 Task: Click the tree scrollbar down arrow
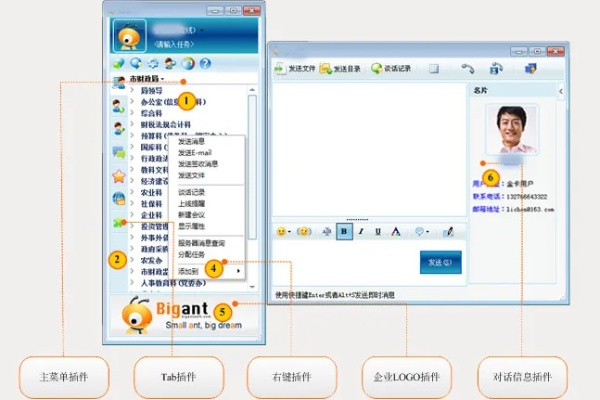pos(252,287)
